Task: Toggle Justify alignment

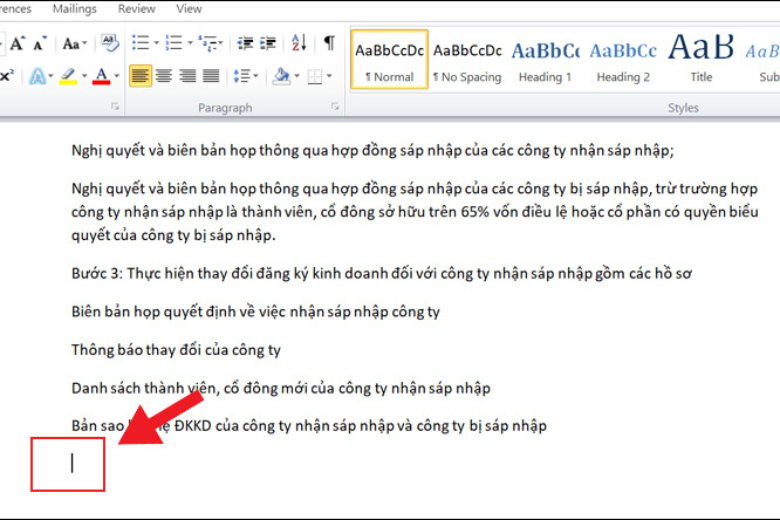Action: pyautogui.click(x=211, y=76)
